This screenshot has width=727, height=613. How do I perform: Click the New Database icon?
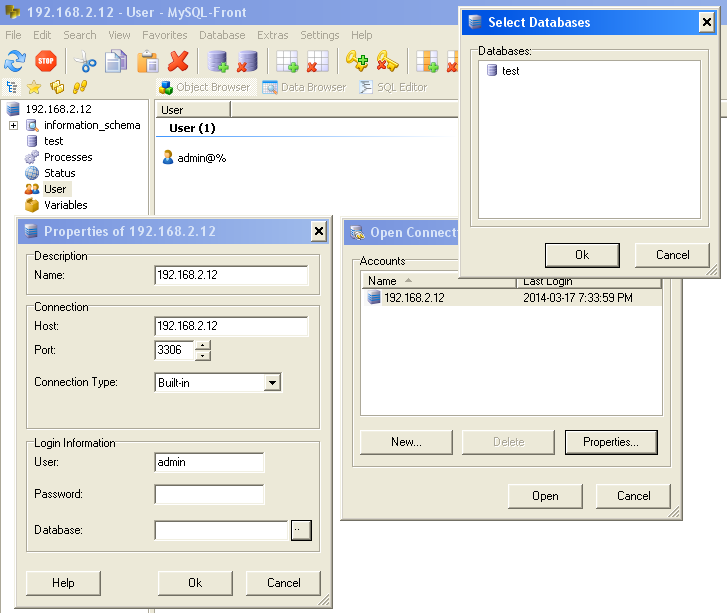(217, 61)
